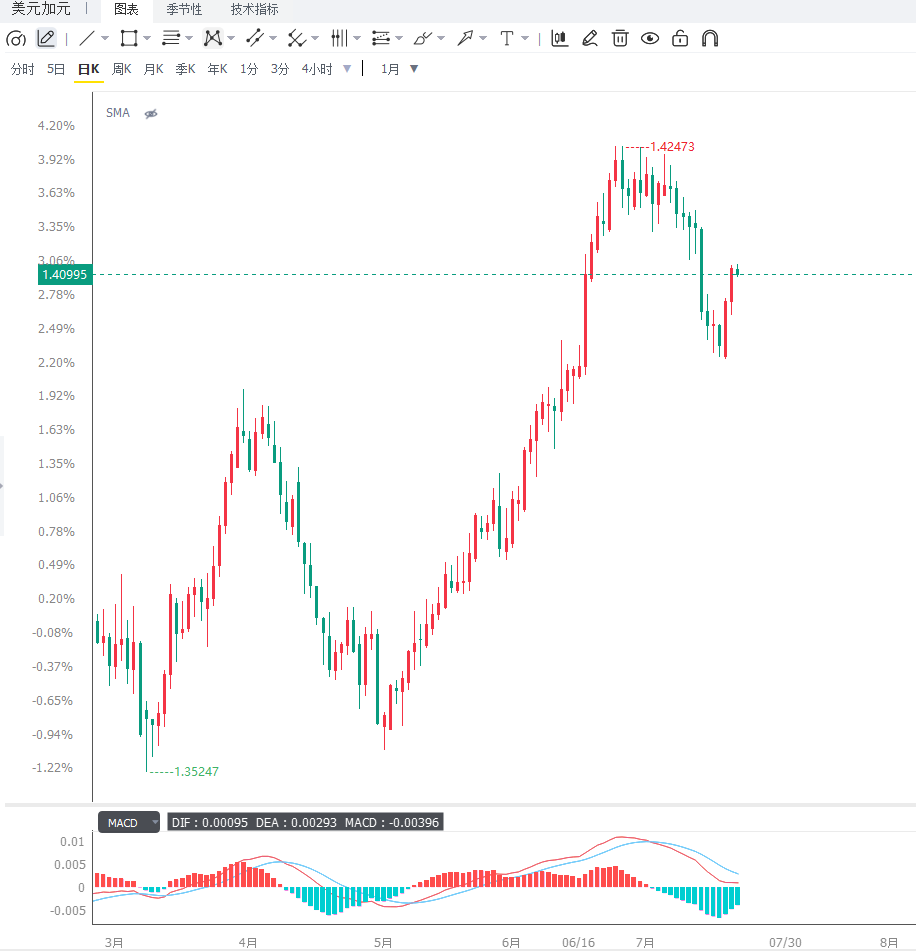Activate the pencil drawing mode icon
Image resolution: width=916 pixels, height=951 pixels.
(x=46, y=39)
